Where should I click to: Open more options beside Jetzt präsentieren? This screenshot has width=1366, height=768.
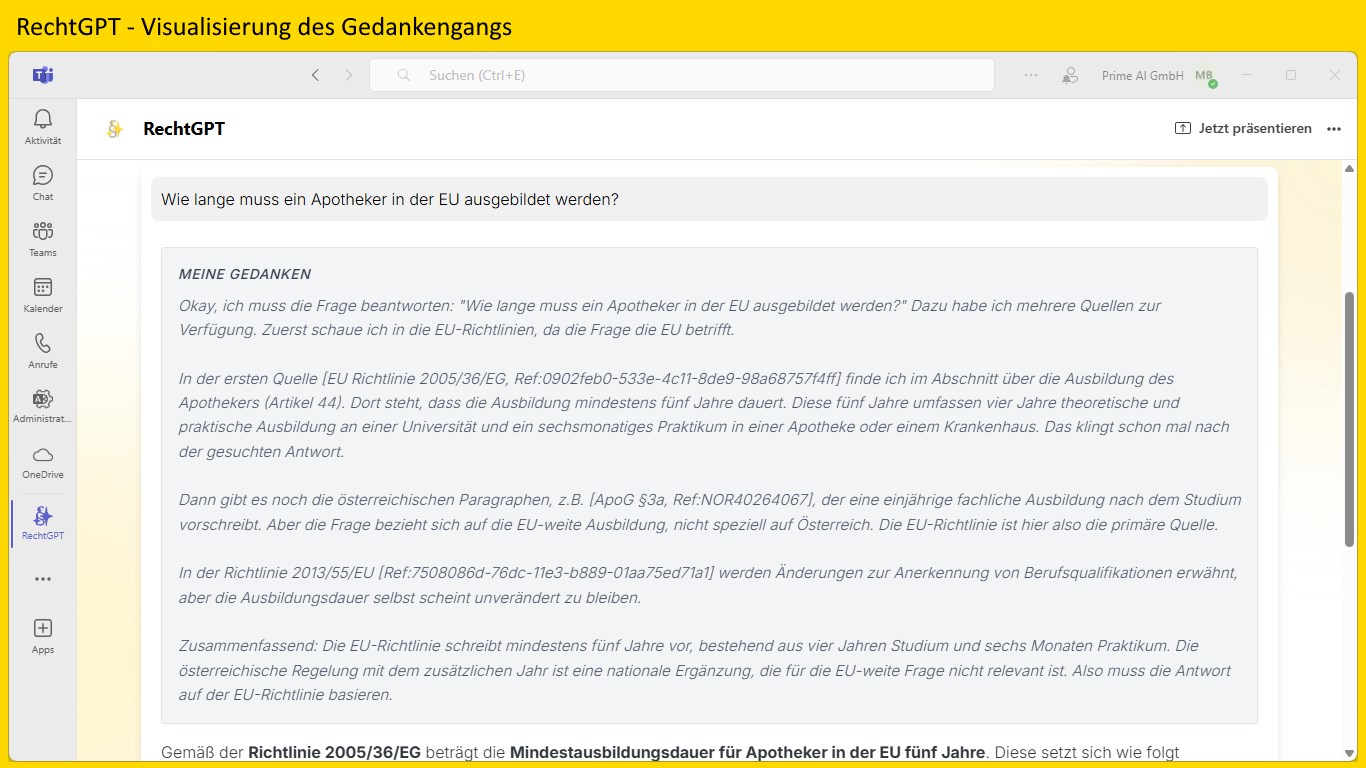pos(1333,128)
